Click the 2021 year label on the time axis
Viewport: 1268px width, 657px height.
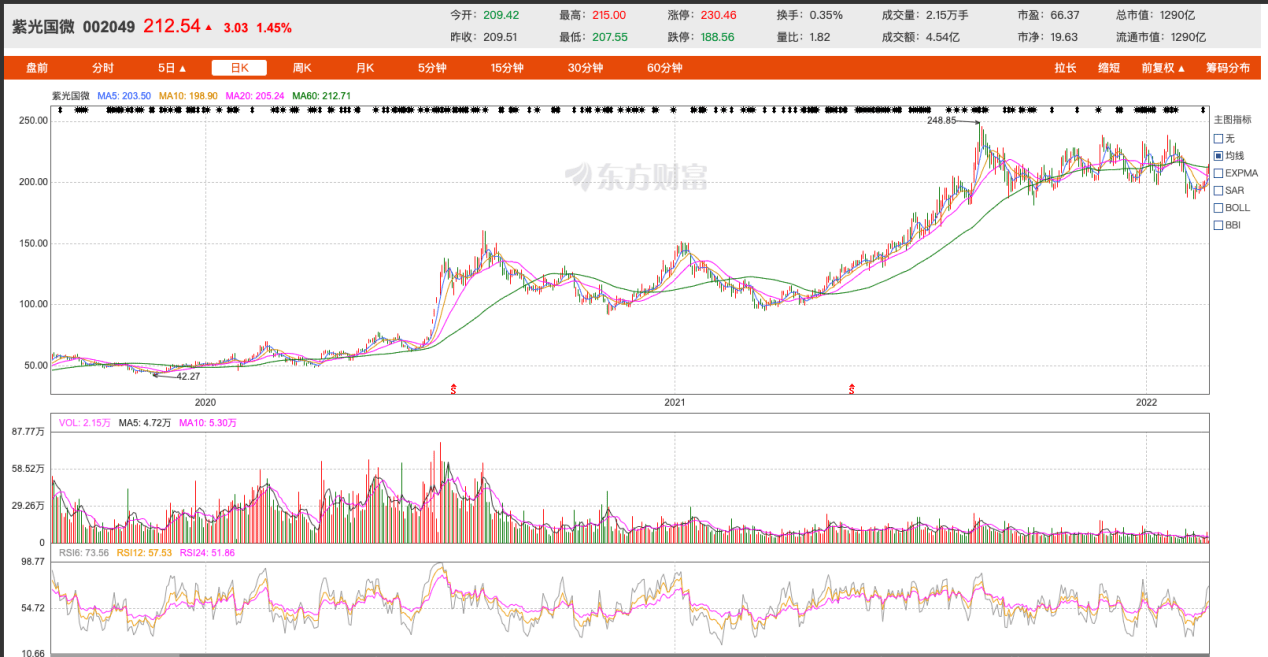[x=675, y=402]
